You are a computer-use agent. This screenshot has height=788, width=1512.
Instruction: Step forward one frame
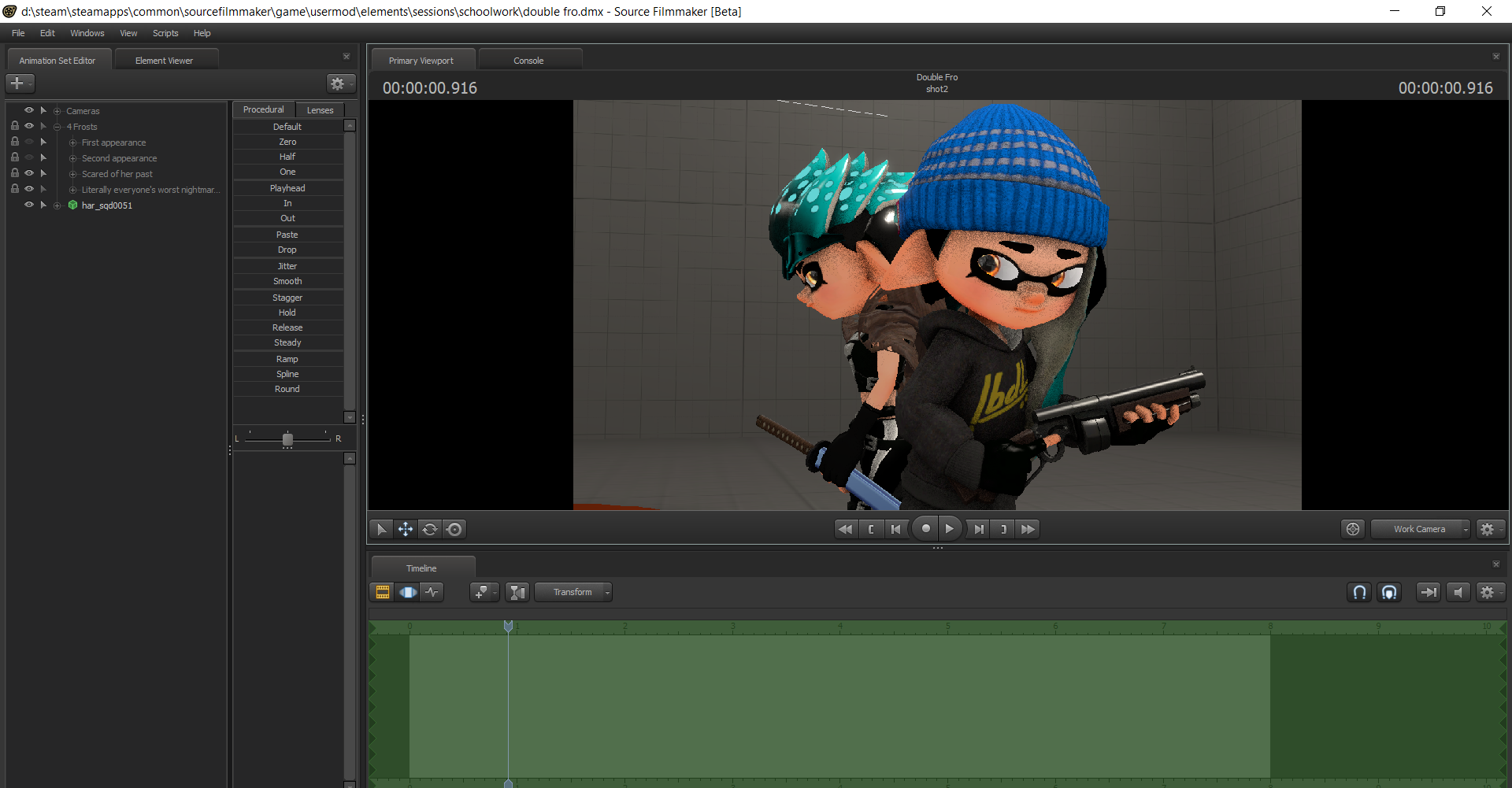[978, 529]
